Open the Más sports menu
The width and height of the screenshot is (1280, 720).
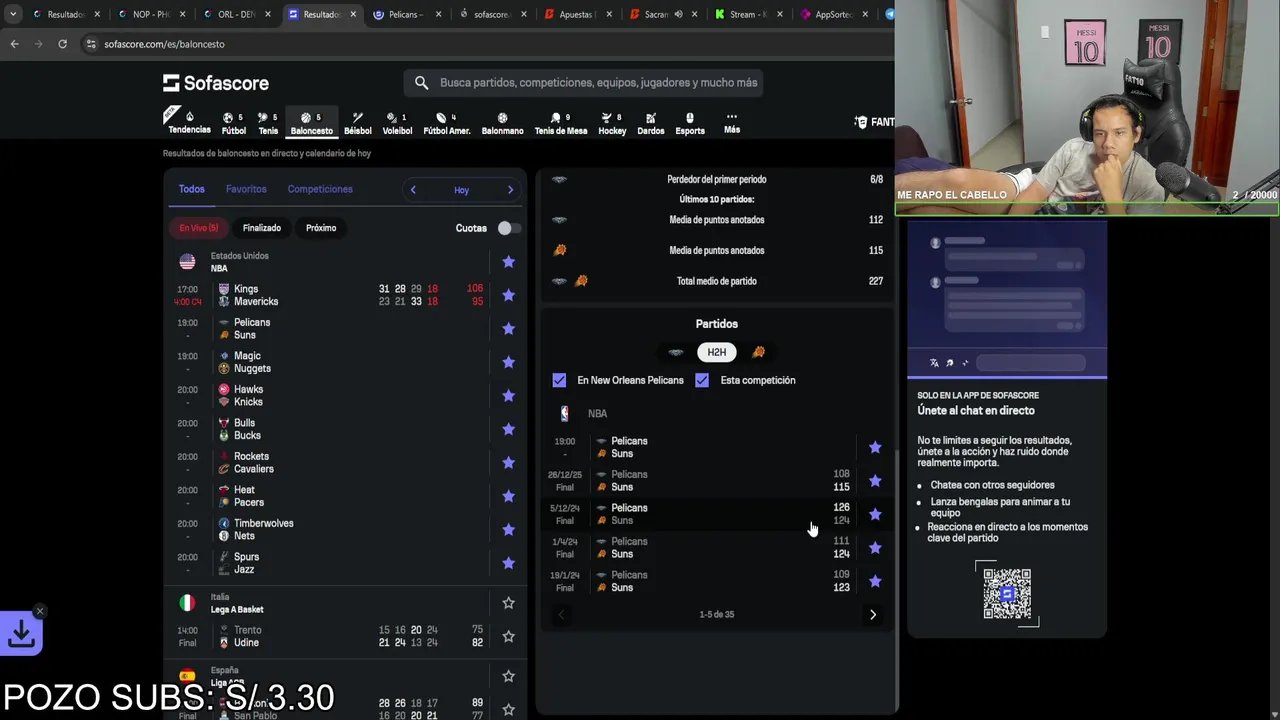click(x=732, y=122)
